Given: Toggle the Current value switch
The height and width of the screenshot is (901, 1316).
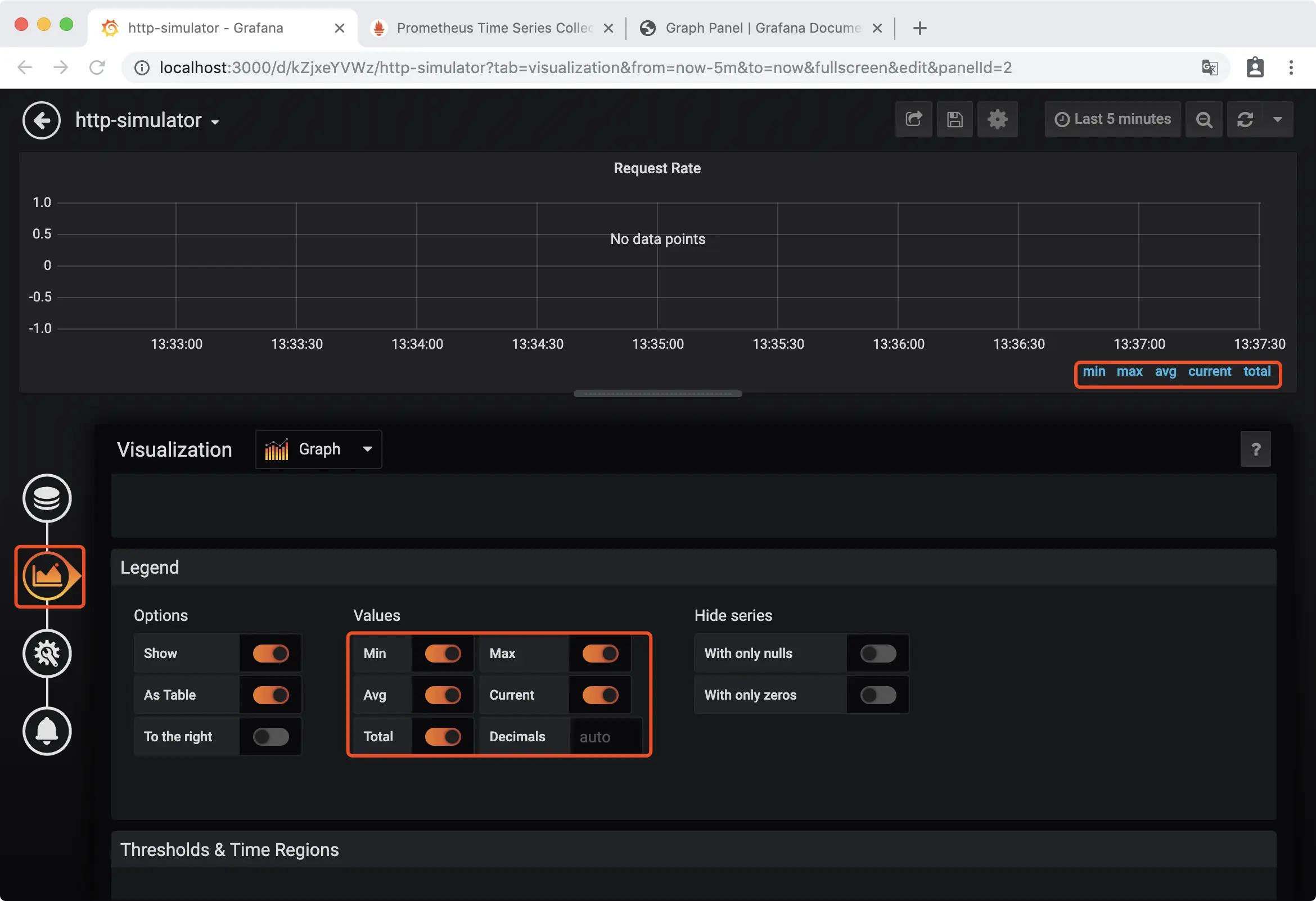Looking at the screenshot, I should [x=600, y=695].
